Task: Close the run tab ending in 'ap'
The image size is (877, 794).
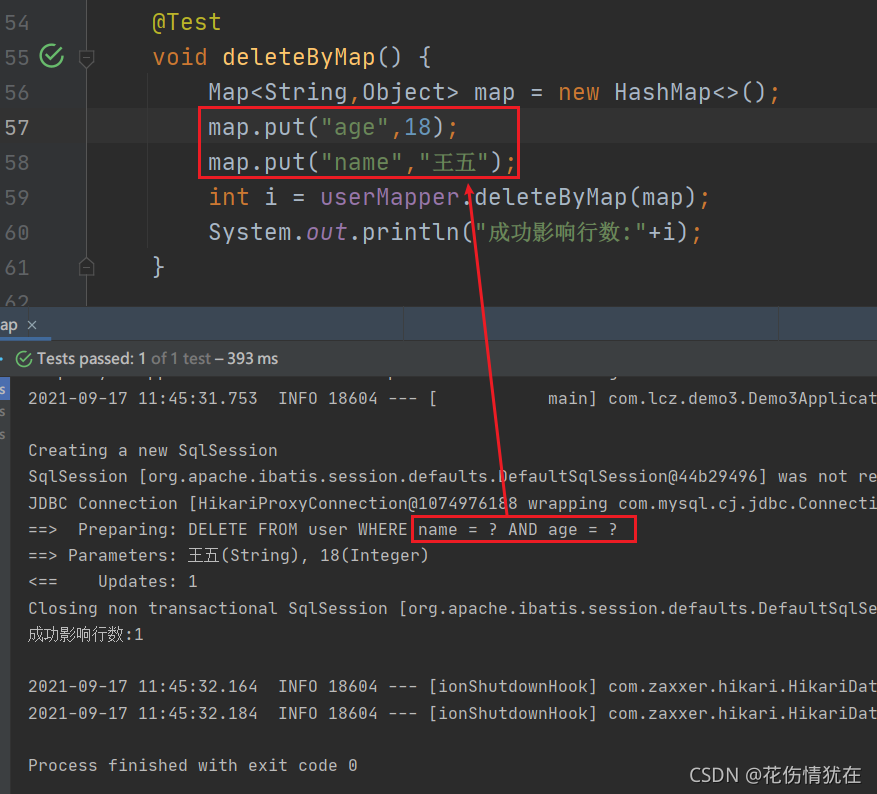Action: point(32,325)
